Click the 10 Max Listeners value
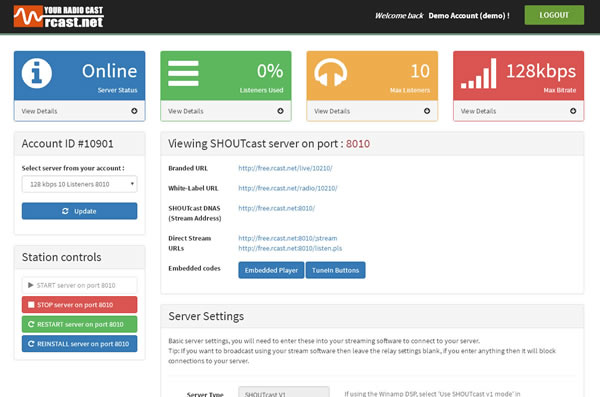600x397 pixels. 420,71
